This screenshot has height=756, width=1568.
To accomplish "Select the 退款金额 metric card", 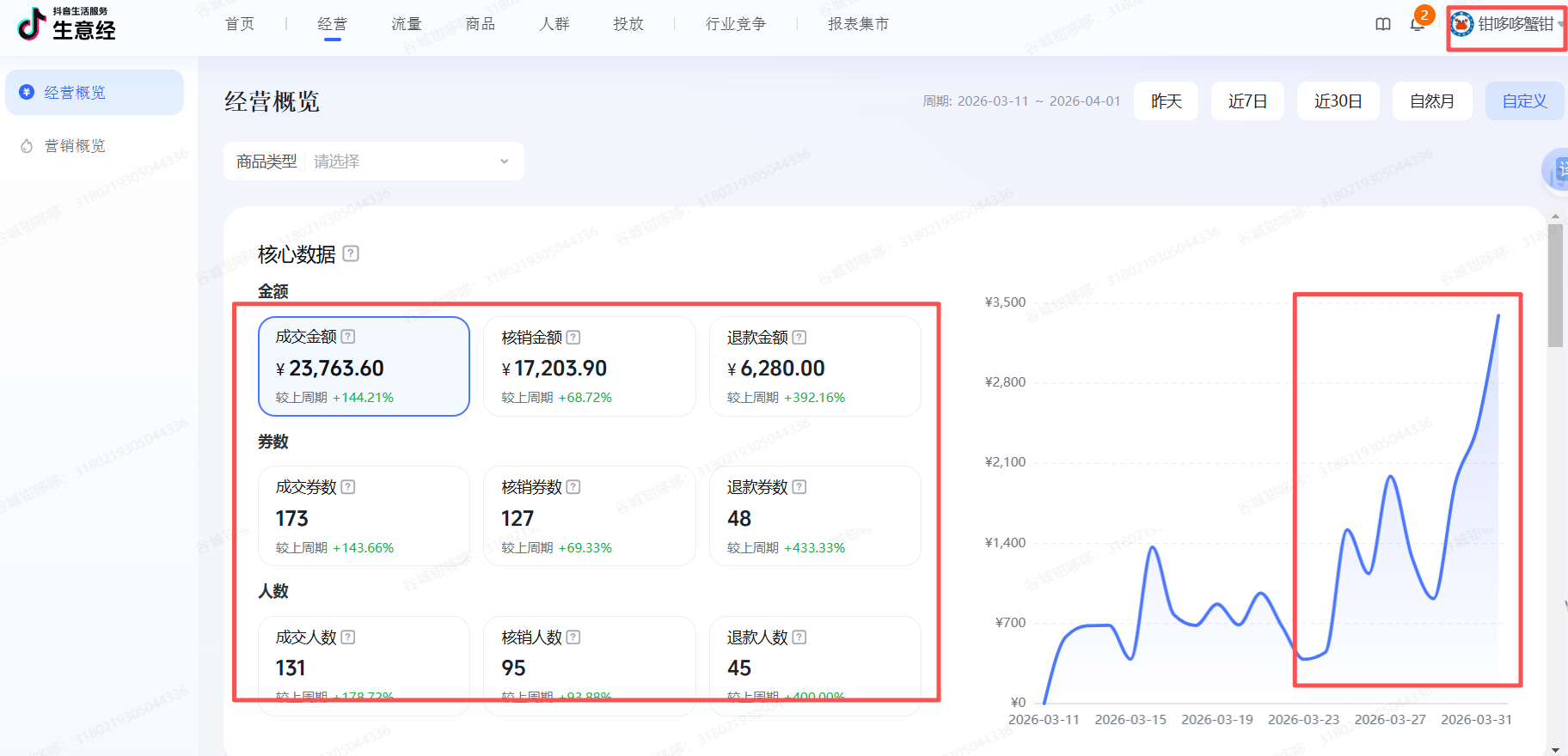I will click(815, 367).
